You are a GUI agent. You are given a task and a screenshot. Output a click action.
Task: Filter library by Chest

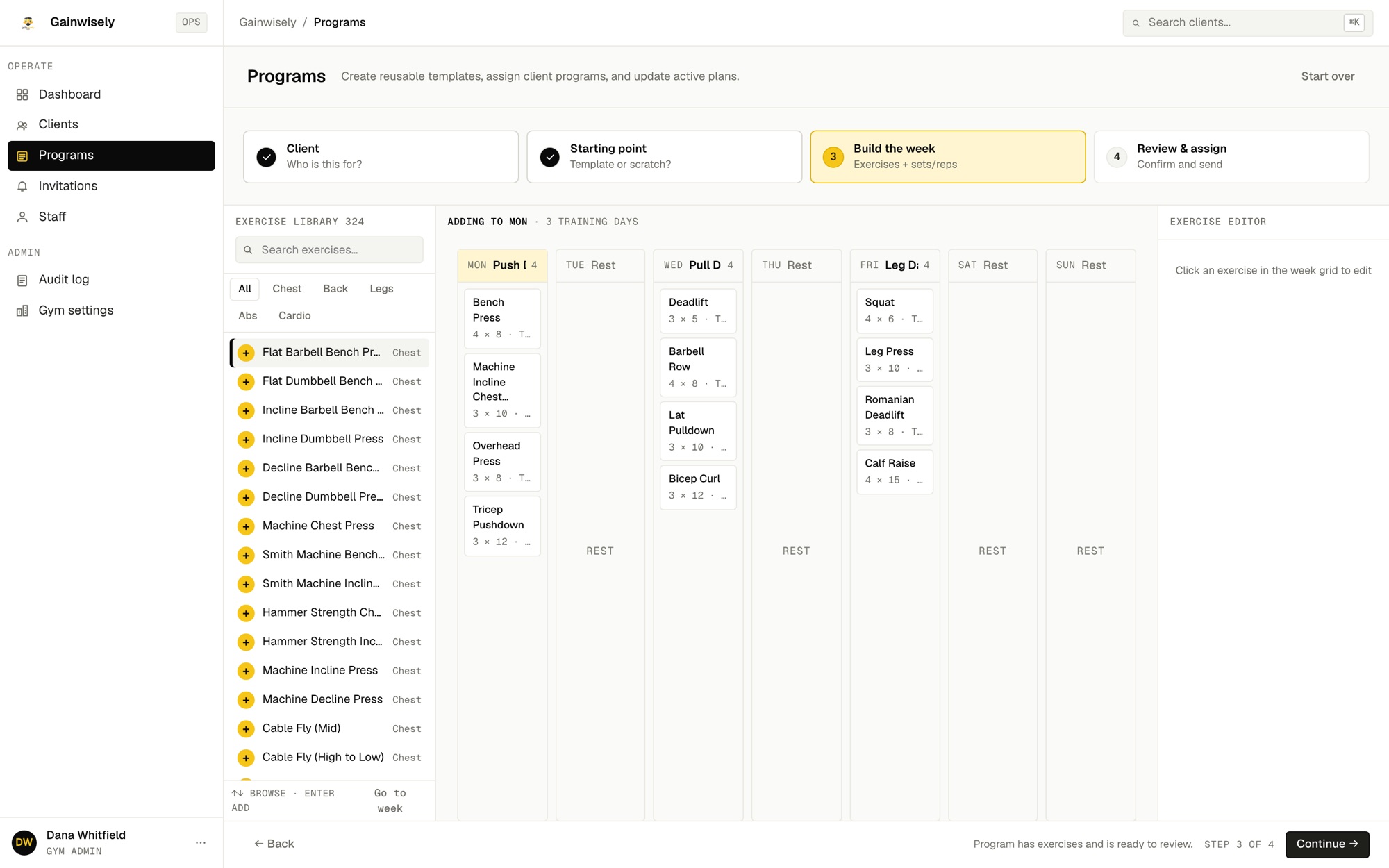(287, 289)
